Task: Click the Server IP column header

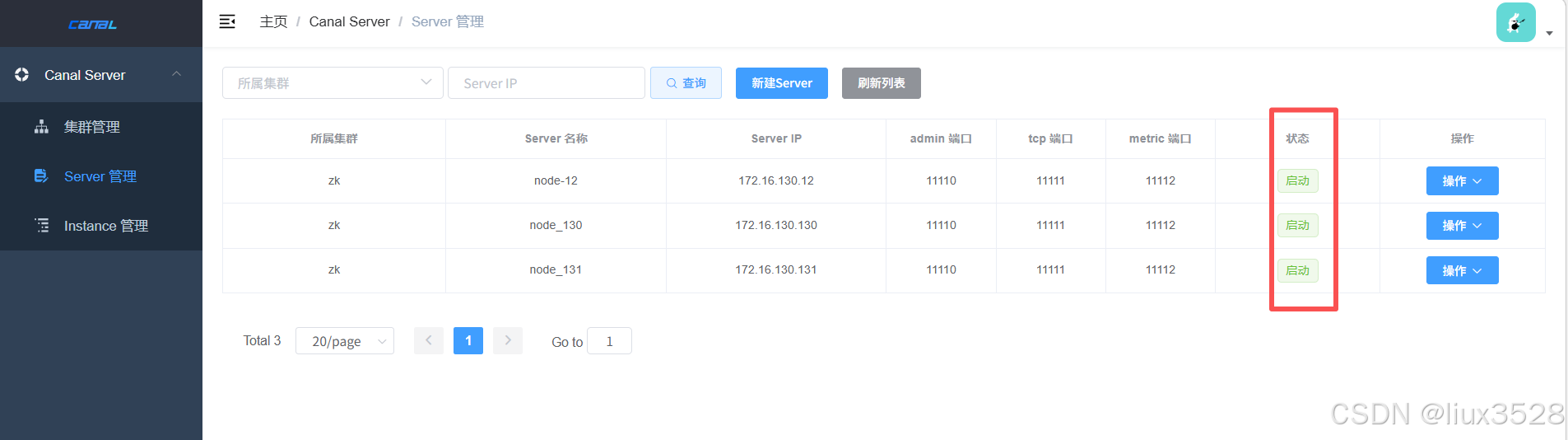Action: tap(776, 138)
